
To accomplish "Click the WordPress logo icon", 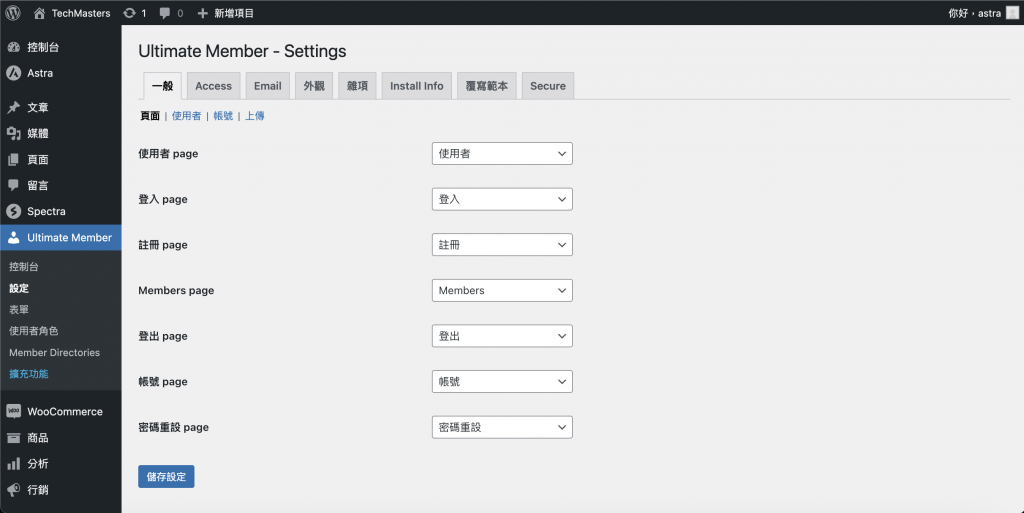I will click(x=13, y=13).
